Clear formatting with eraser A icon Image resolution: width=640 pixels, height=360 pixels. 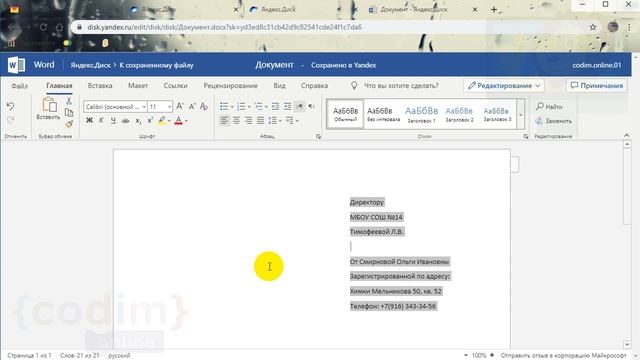click(204, 107)
